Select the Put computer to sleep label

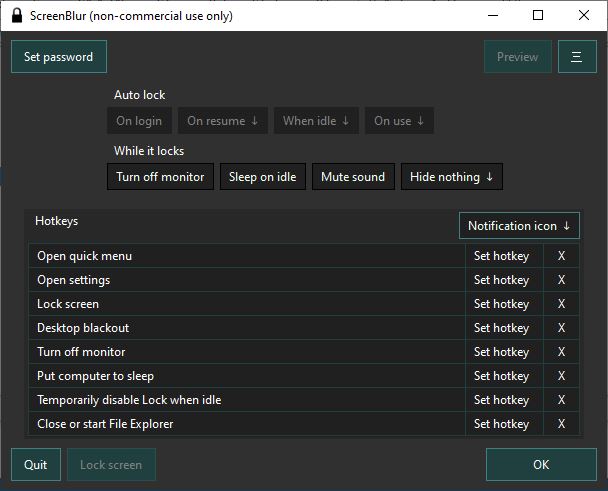pos(95,376)
